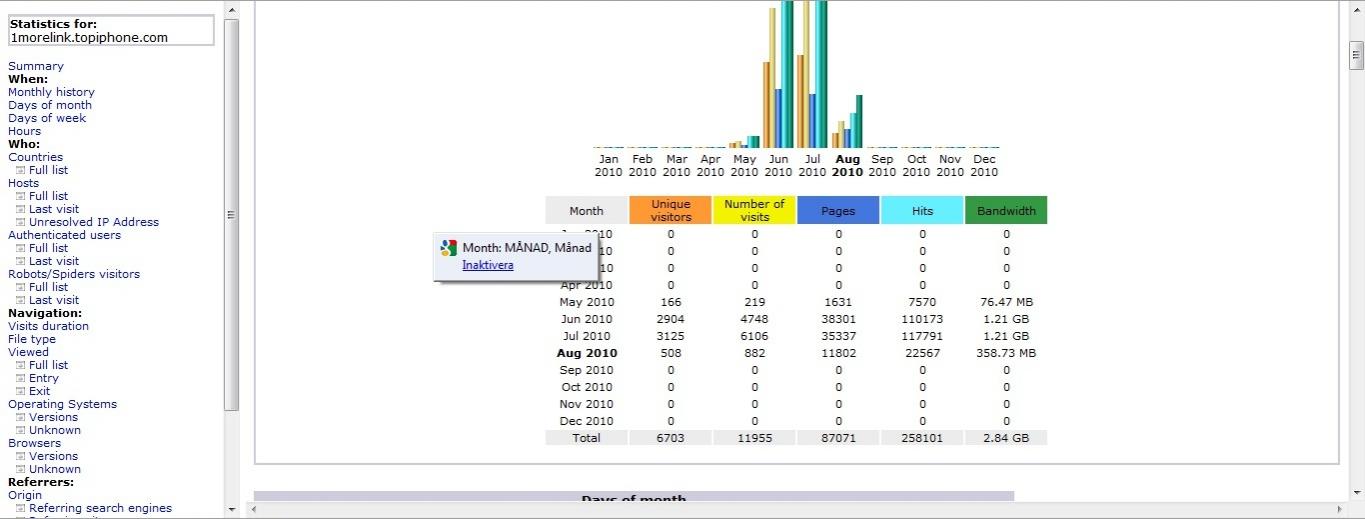Open Full list under Countries

(48, 170)
